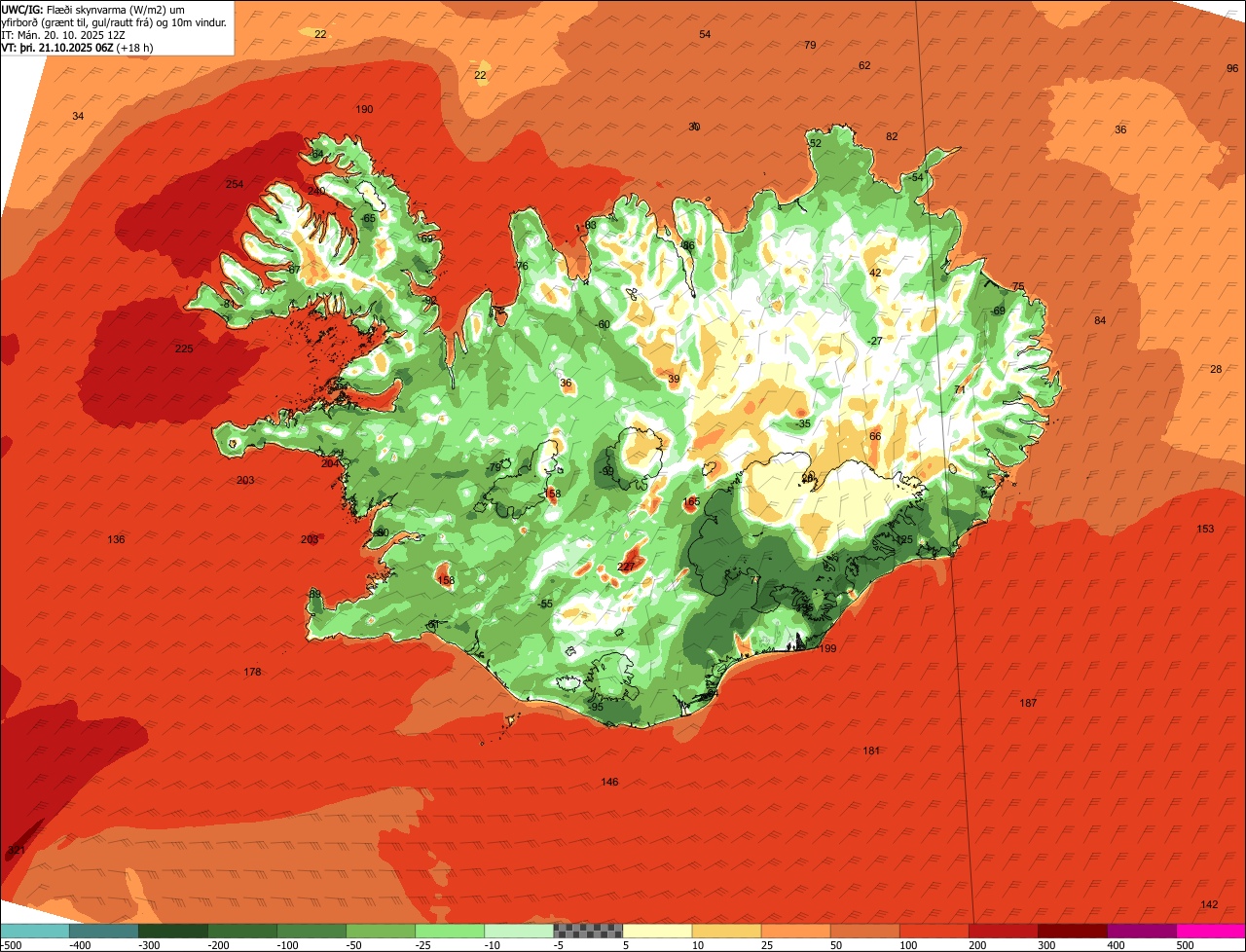Pick the olive green -50 to -25 swatch
Viewport: 1246px width, 952px height.
(381, 932)
